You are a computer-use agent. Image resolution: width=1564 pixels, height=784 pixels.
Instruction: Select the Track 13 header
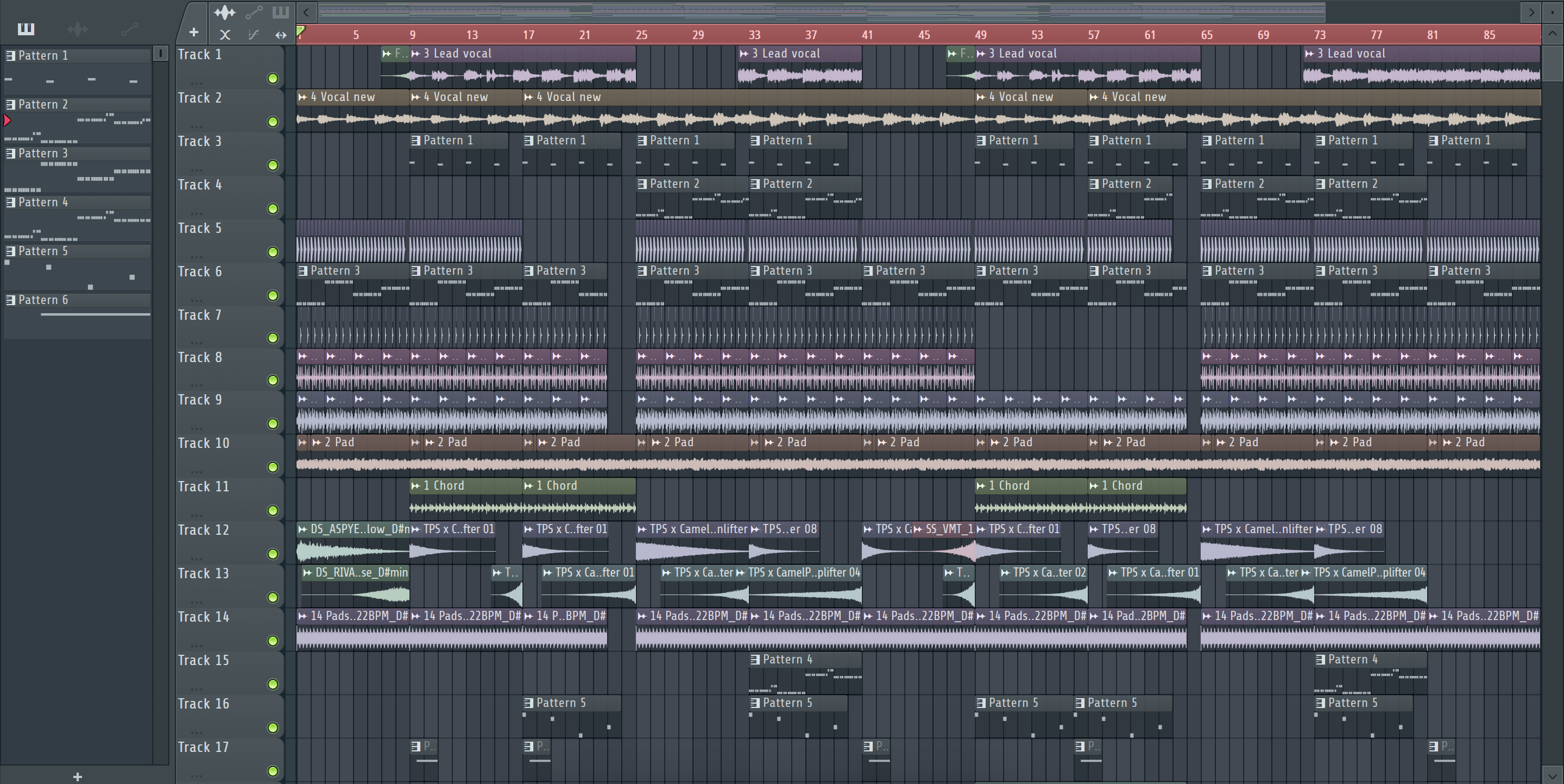click(x=230, y=586)
